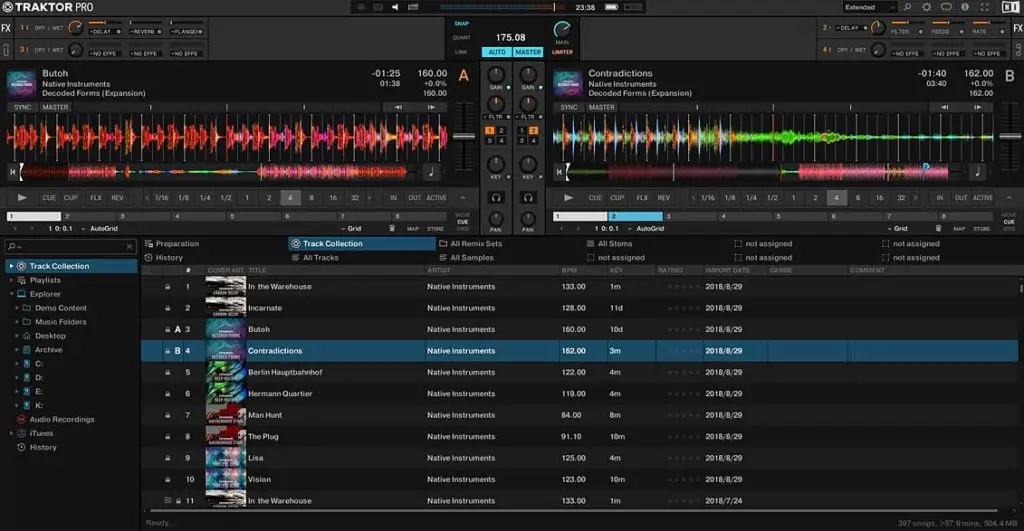1024x531 pixels.
Task: Open the Native Instruments NI logo
Action: click(x=1010, y=7)
